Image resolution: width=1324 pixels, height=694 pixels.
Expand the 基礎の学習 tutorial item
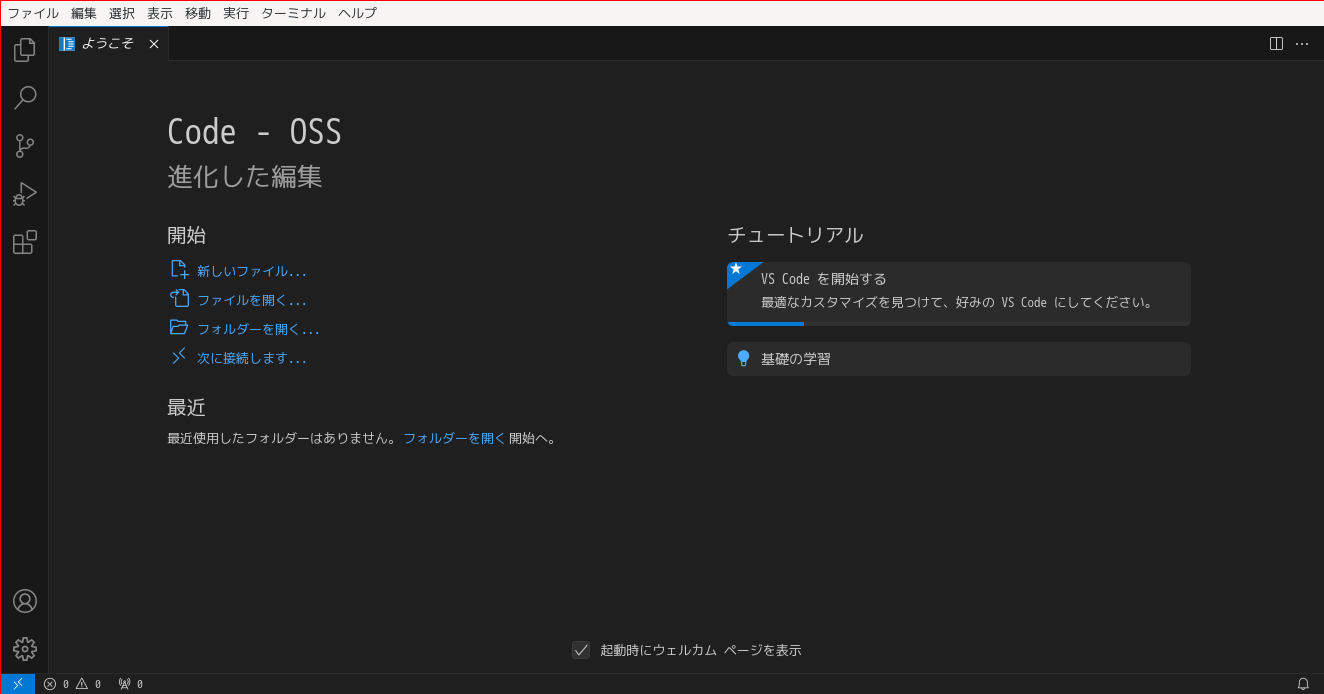[959, 359]
